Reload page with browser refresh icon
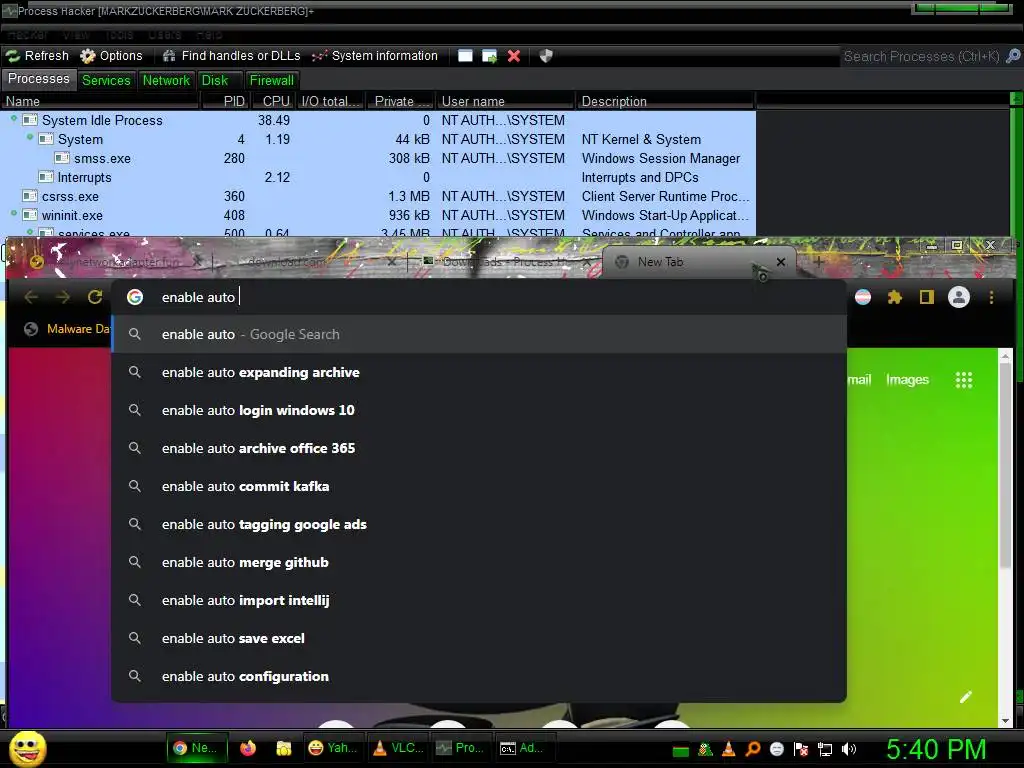Viewport: 1024px width, 768px height. [95, 297]
